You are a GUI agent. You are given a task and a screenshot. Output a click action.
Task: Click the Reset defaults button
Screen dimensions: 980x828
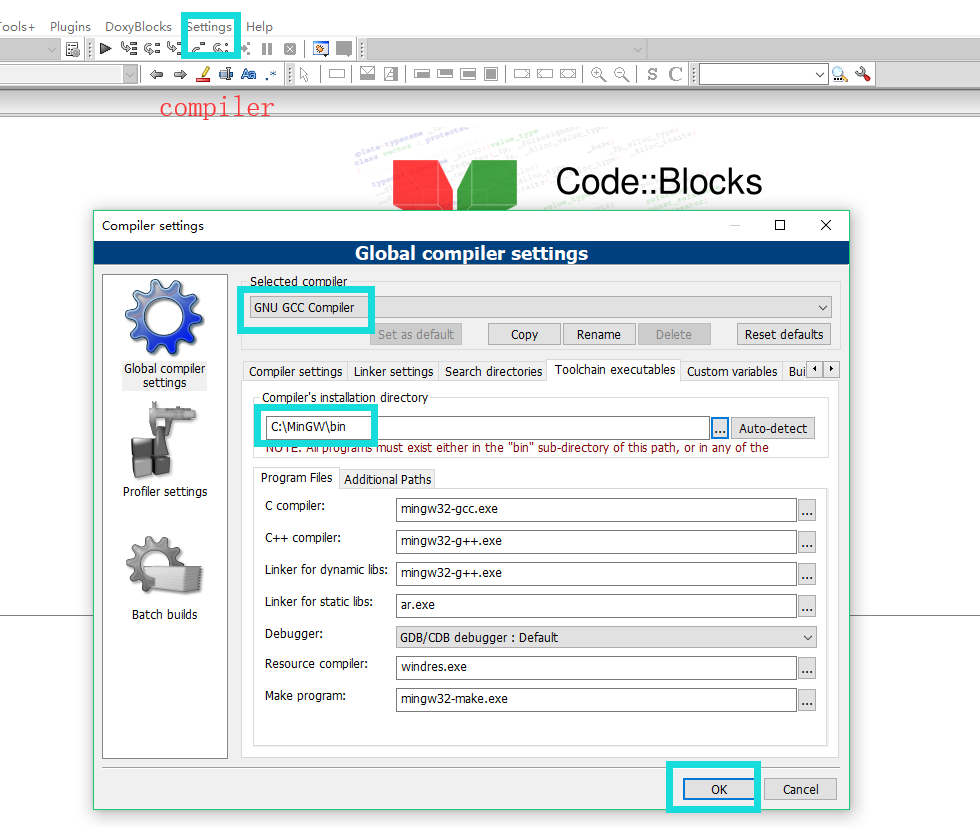(x=784, y=334)
